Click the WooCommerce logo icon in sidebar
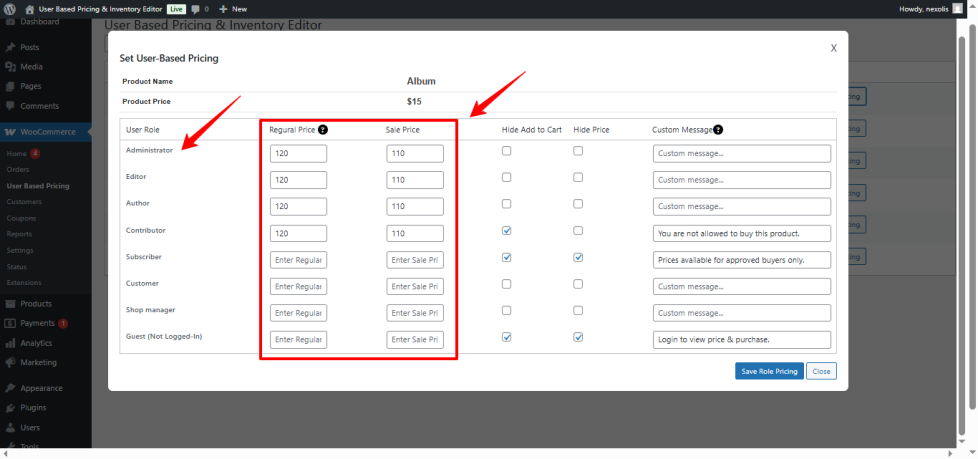This screenshot has width=978, height=459. (x=10, y=132)
